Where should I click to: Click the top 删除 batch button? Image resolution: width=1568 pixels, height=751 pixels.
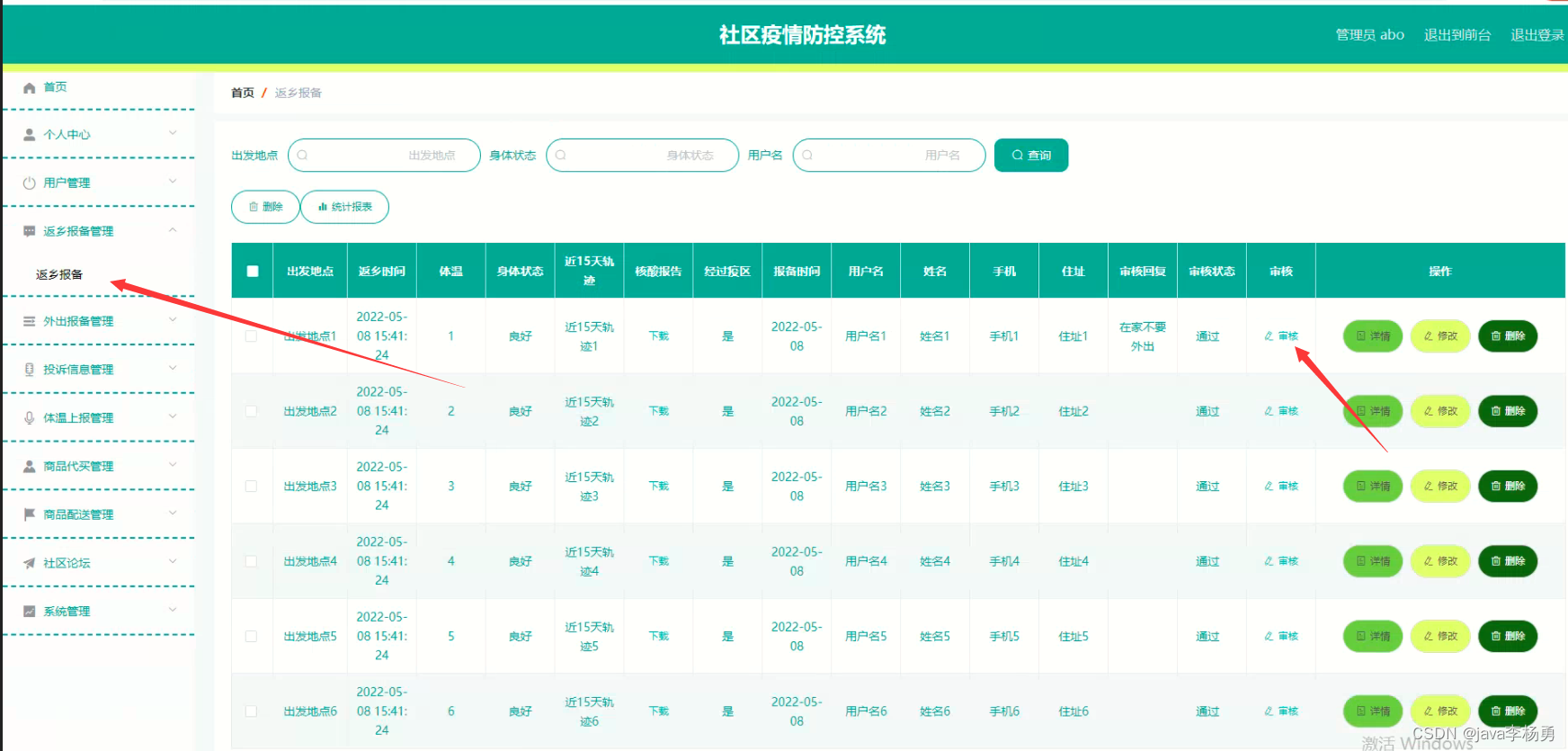pos(265,207)
